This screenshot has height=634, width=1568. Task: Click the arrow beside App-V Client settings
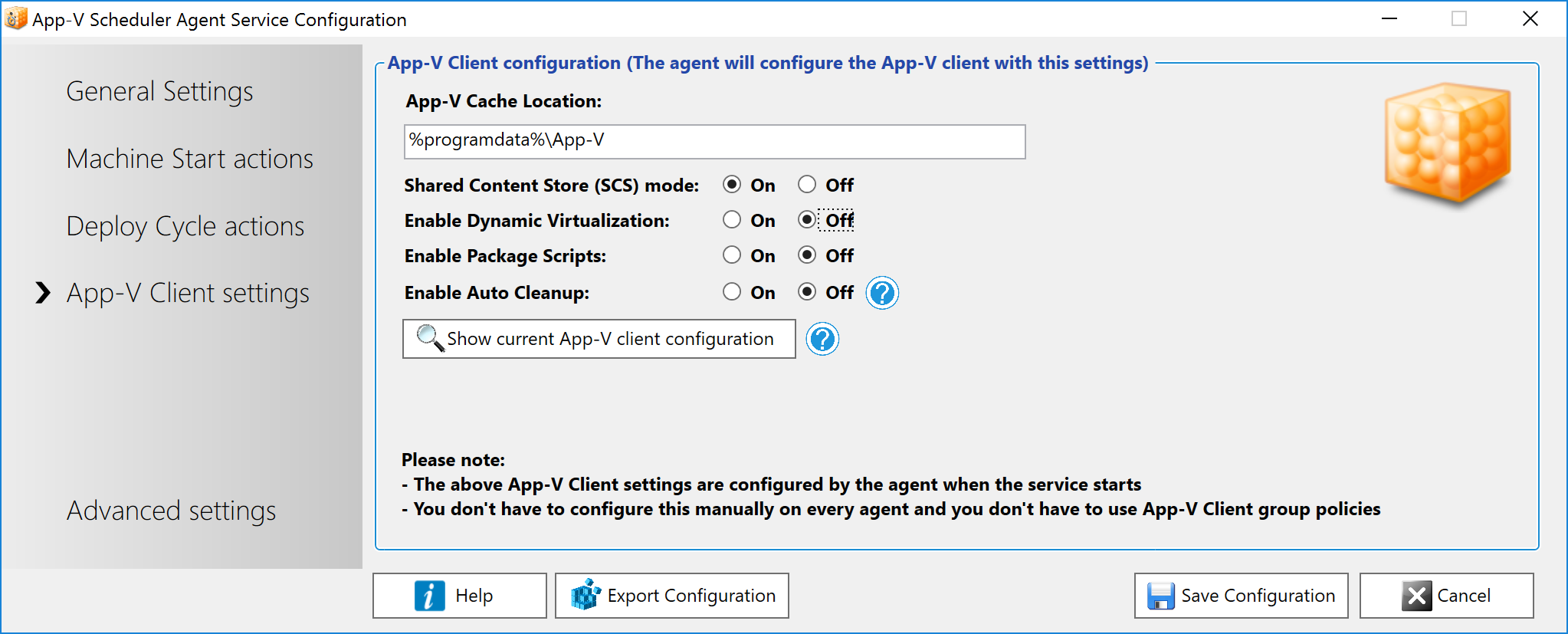click(x=43, y=293)
